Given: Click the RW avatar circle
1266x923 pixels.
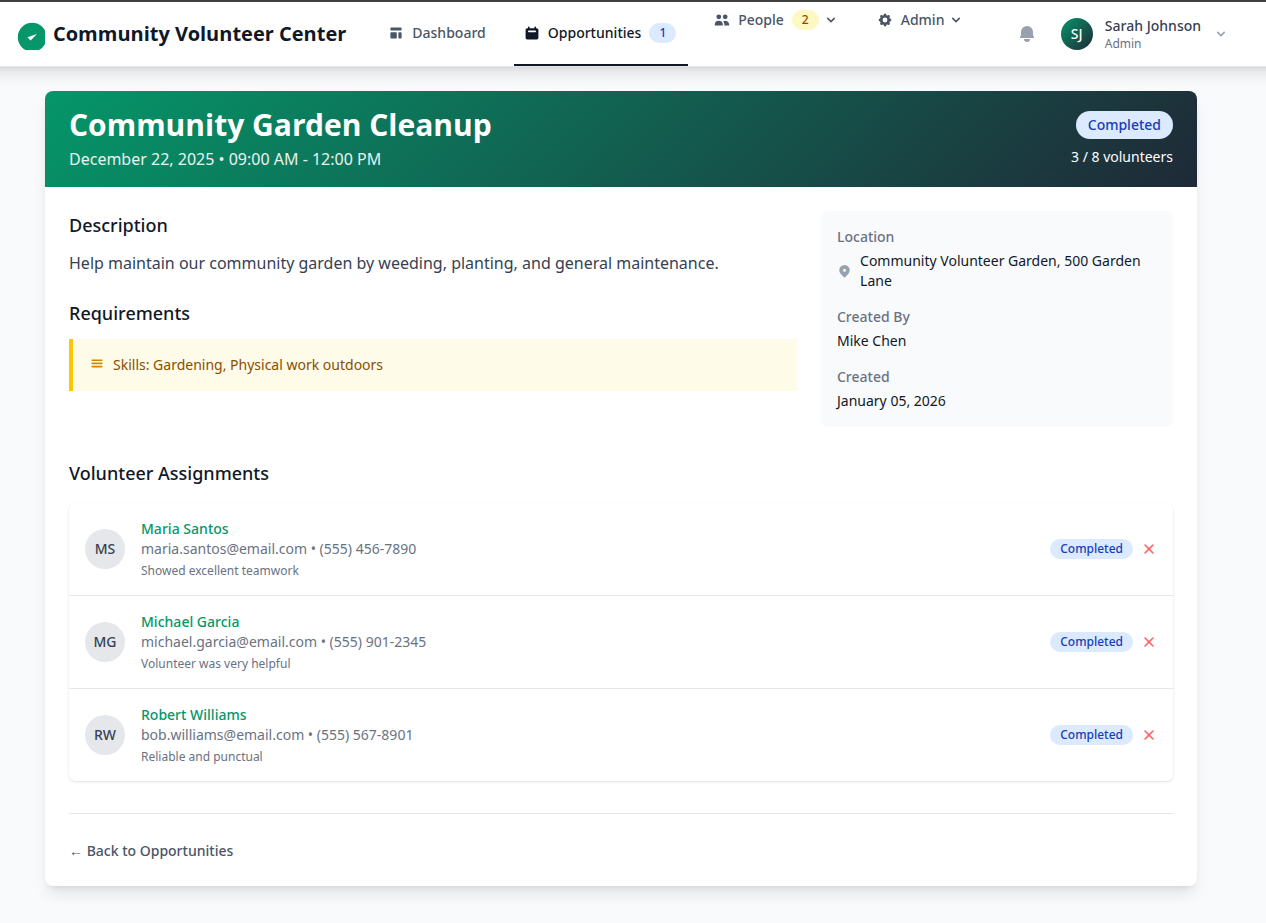Looking at the screenshot, I should [105, 735].
